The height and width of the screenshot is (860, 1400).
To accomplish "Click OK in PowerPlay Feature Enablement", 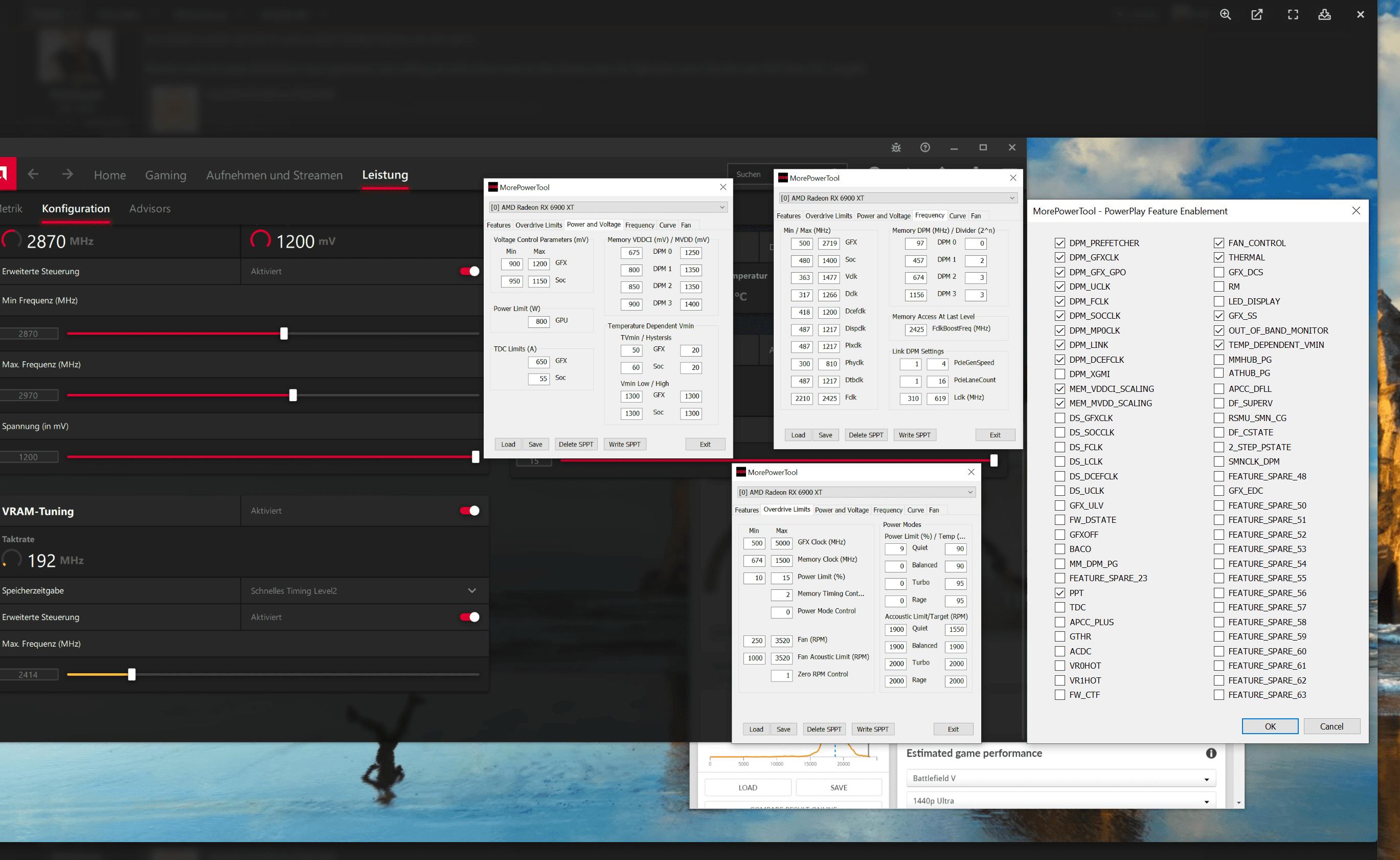I will 1269,726.
